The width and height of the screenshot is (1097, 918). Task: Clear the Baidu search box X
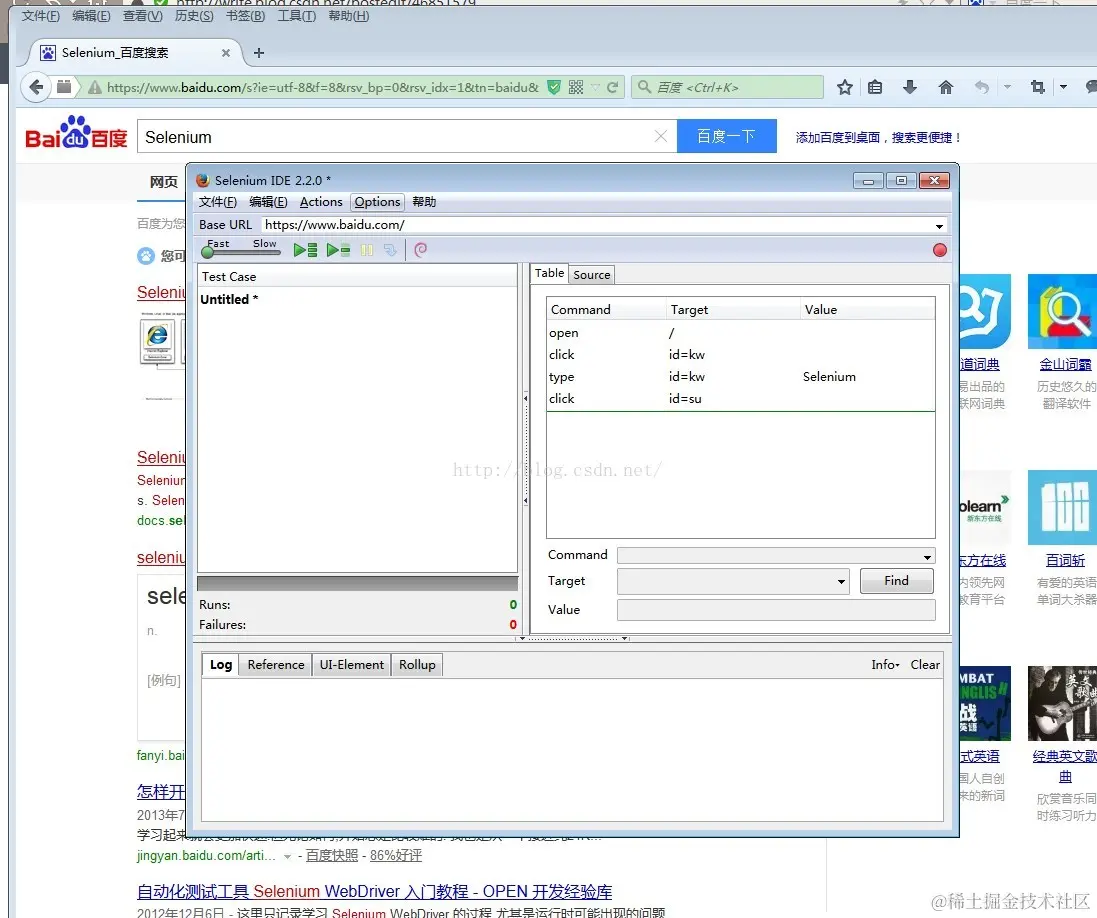click(x=660, y=136)
